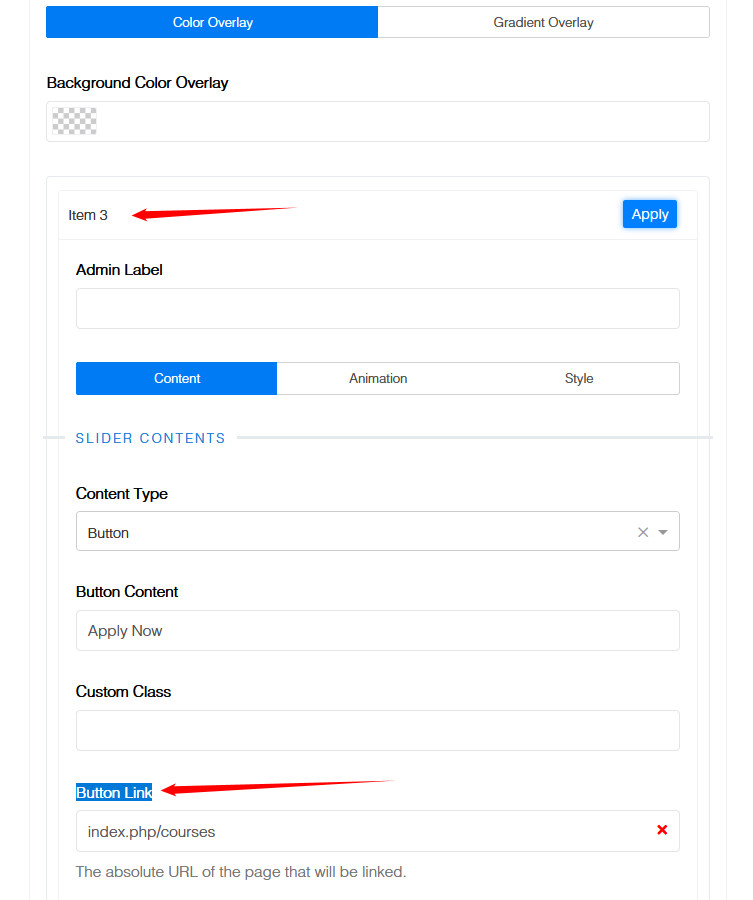Switch to the Color Overlay tab
Screen dimensions: 753x900
(212, 22)
